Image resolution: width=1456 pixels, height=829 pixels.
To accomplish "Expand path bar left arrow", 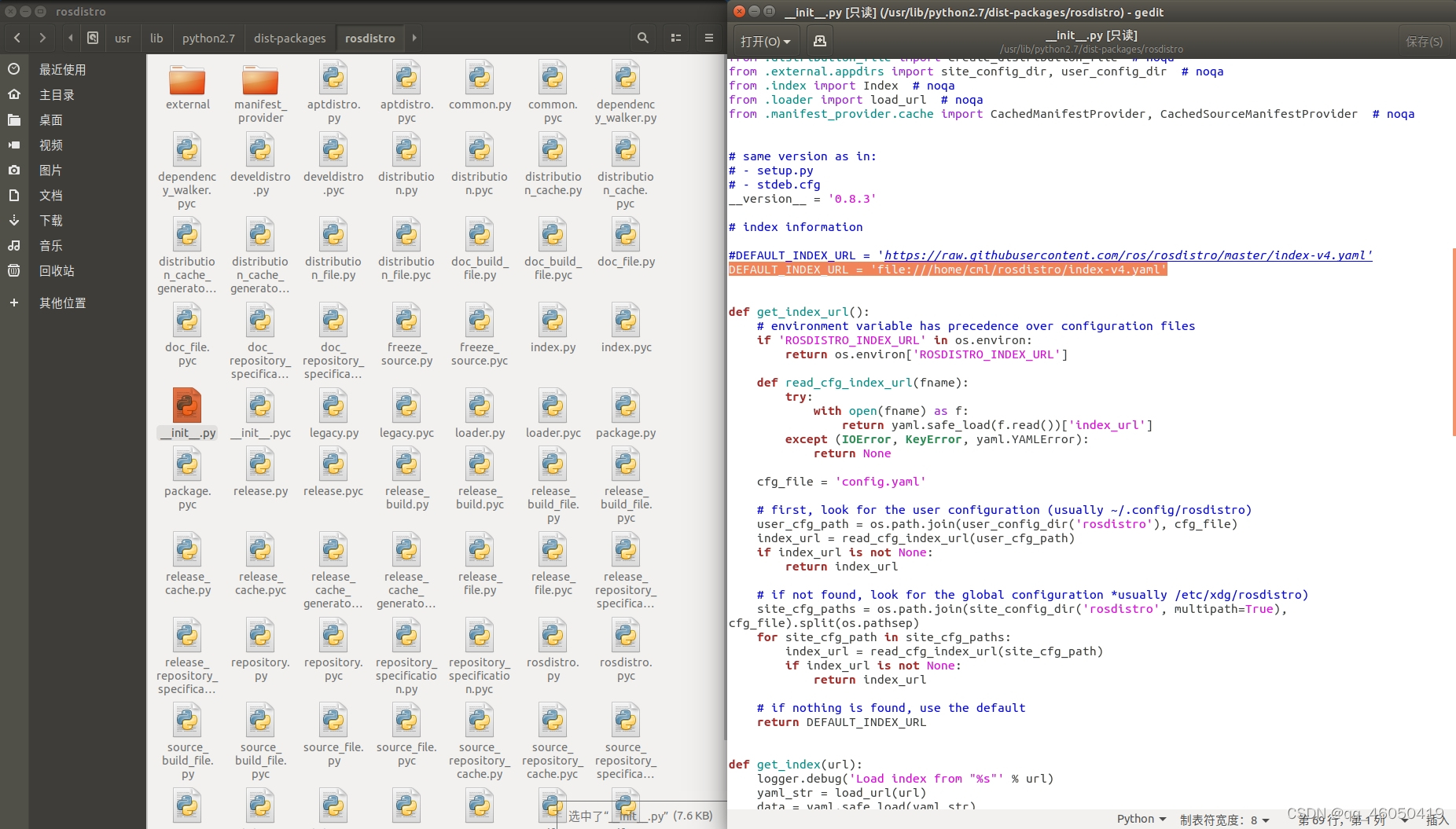I will tap(70, 38).
